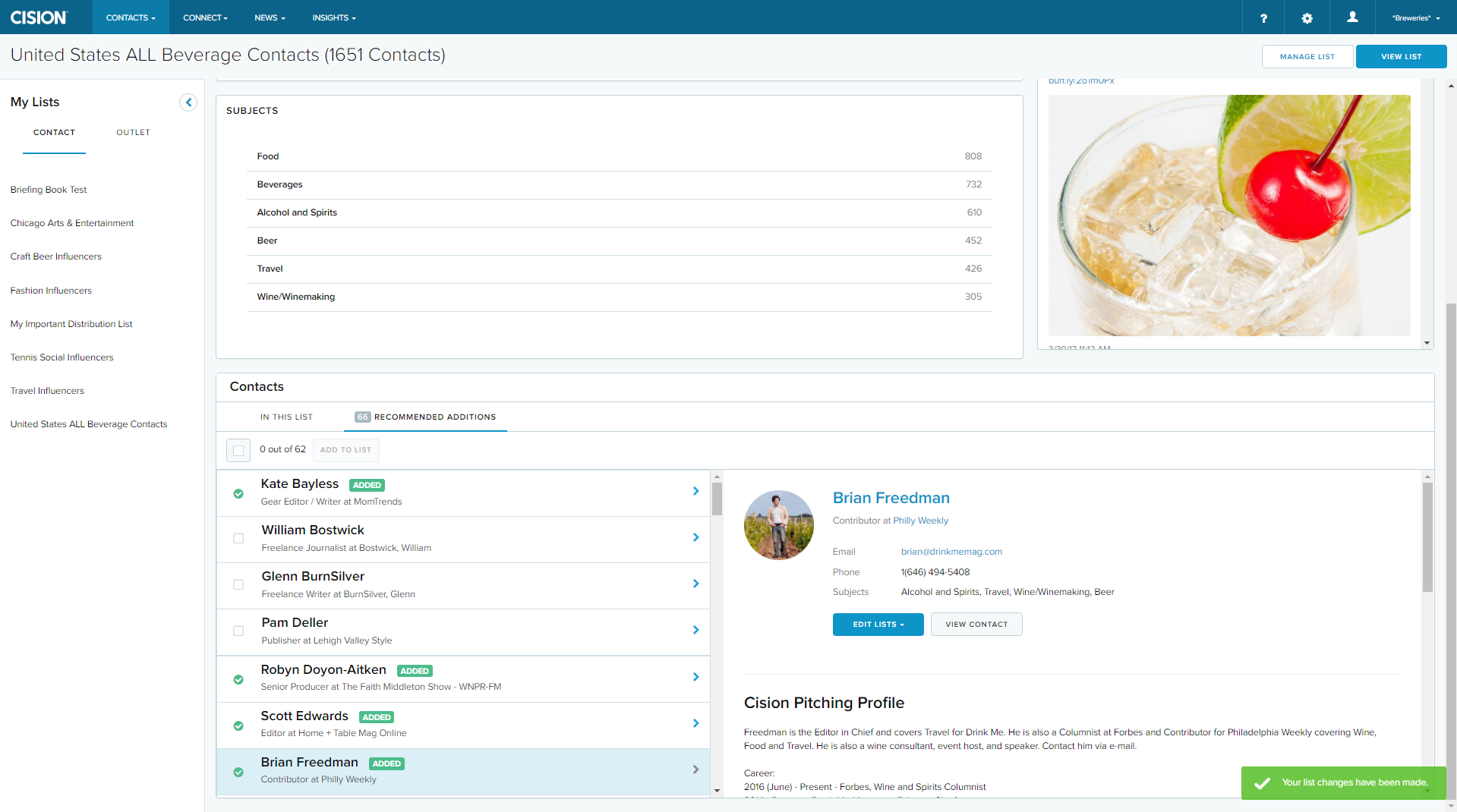Image resolution: width=1457 pixels, height=812 pixels.
Task: Expand Brian Freedman row chevron
Action: 695,770
